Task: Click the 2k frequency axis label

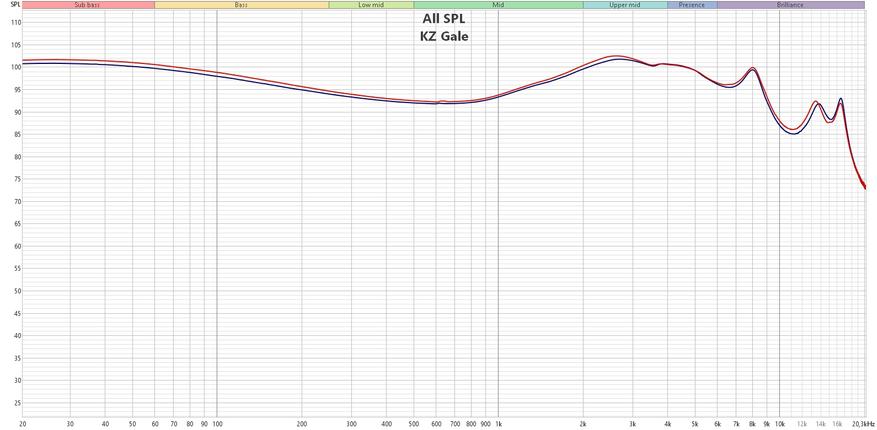Action: pos(583,424)
